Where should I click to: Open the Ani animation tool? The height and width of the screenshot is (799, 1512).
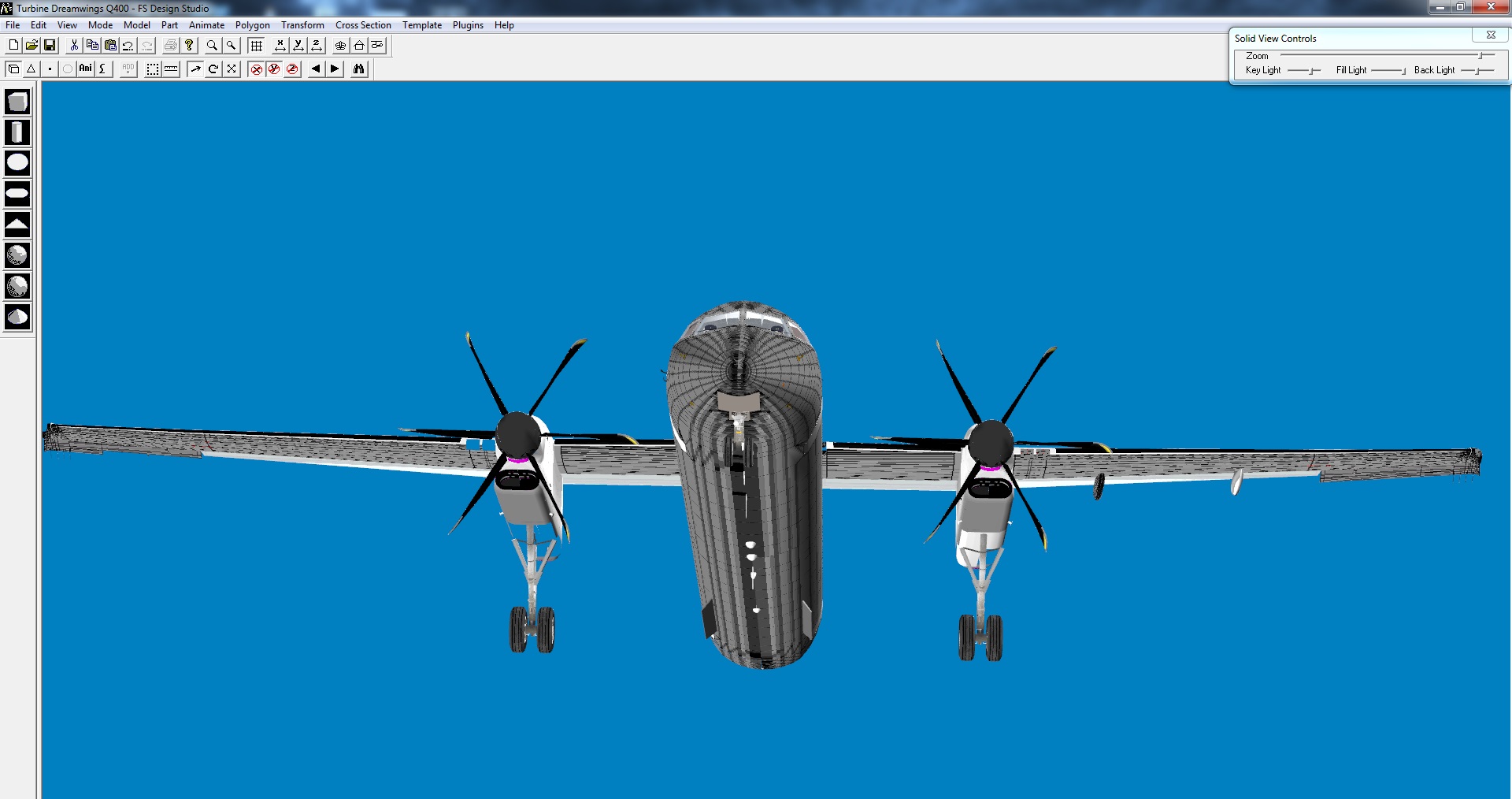pos(86,69)
